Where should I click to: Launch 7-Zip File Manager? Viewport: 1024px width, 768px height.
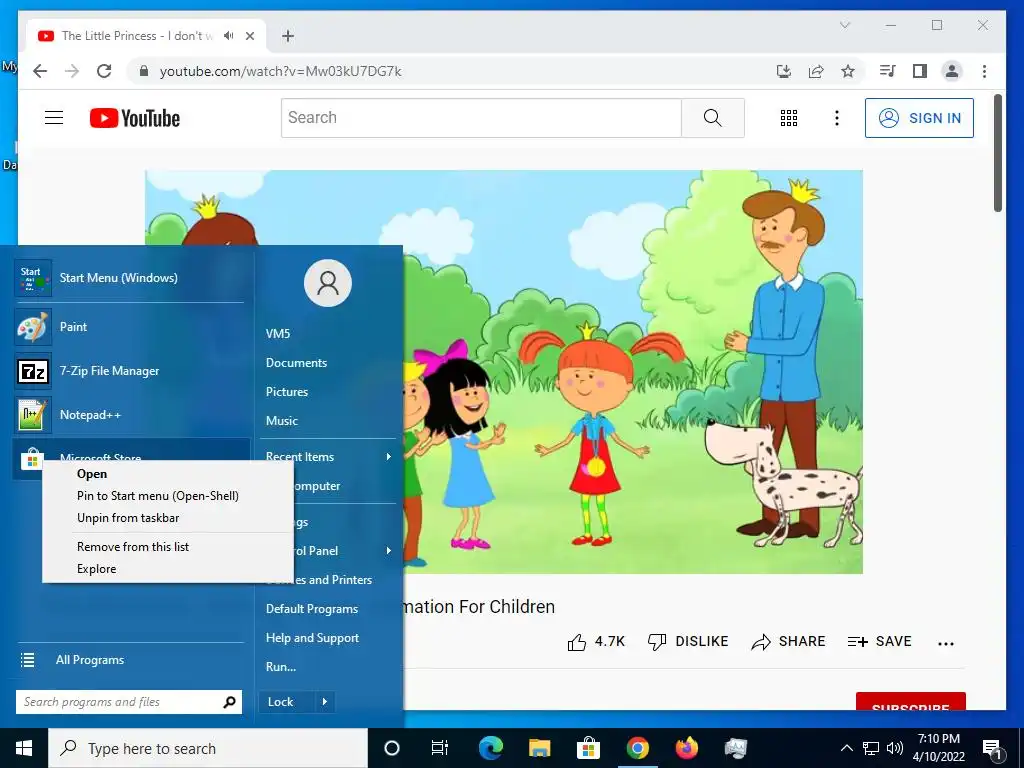pos(131,371)
